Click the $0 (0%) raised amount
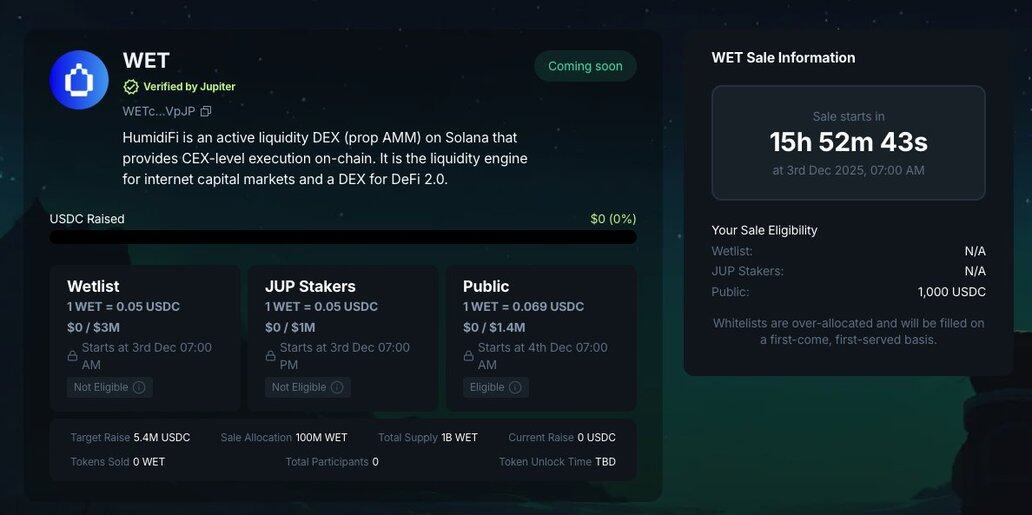The width and height of the screenshot is (1032, 515). [x=613, y=219]
